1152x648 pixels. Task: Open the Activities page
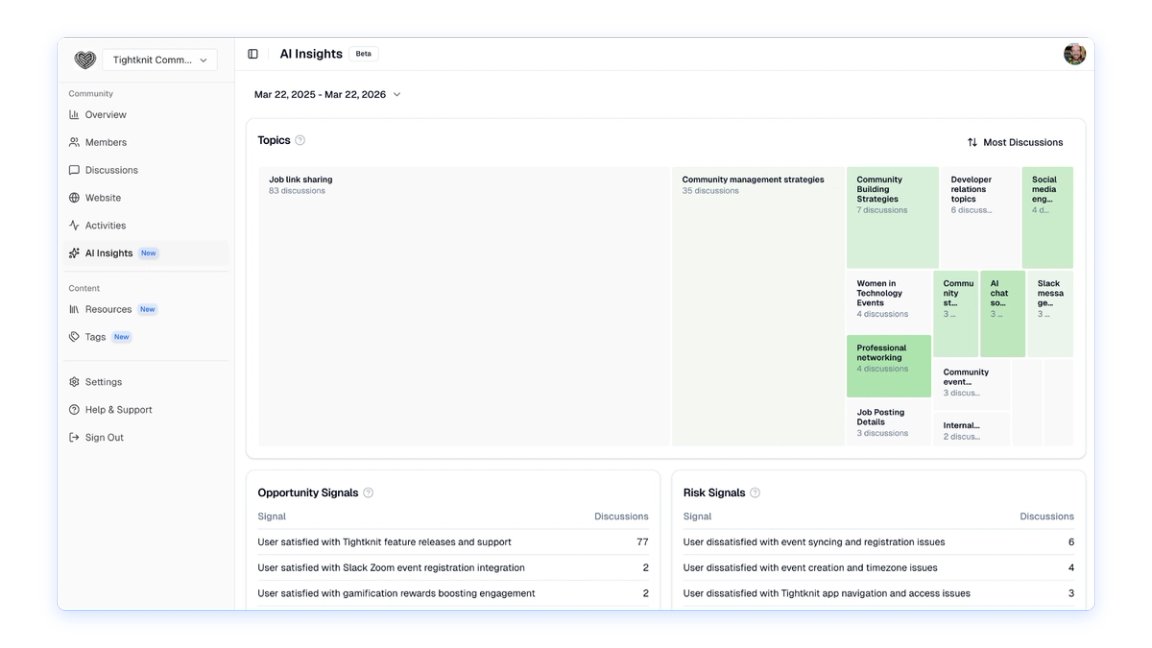click(x=145, y=226)
